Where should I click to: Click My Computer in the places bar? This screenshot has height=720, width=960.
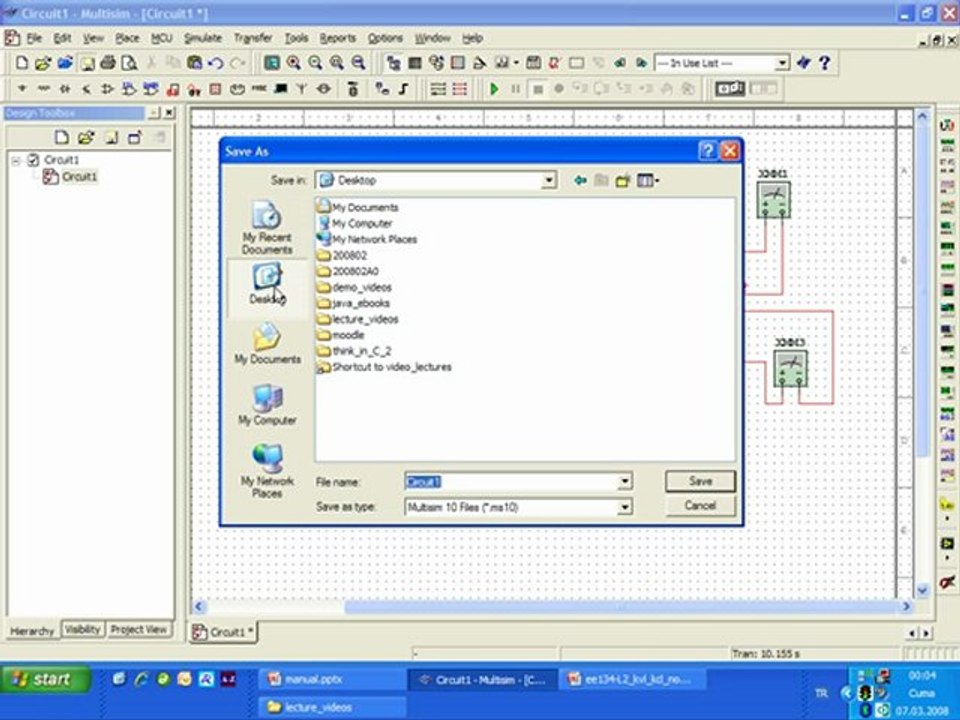tap(268, 405)
